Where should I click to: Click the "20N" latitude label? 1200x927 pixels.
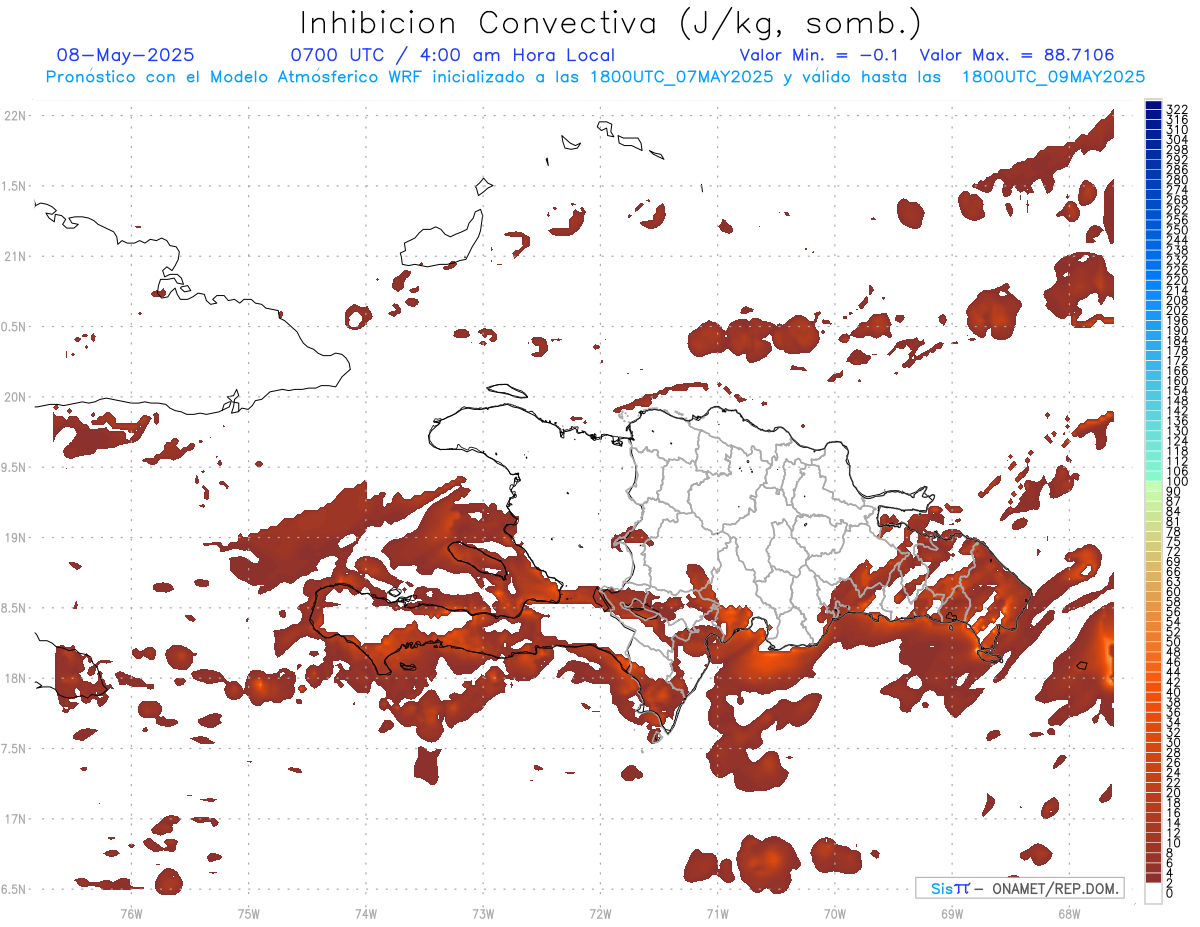point(15,397)
